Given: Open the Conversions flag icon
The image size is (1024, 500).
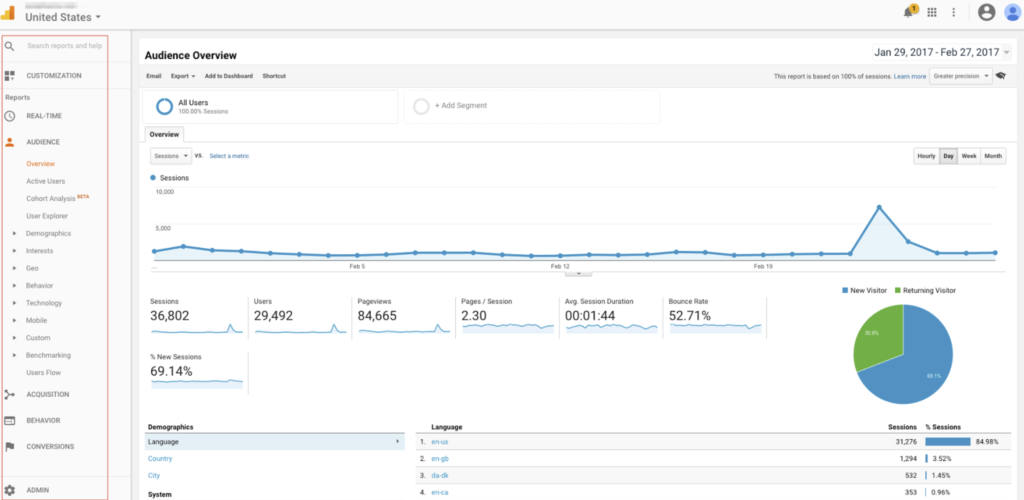Looking at the screenshot, I should [x=10, y=446].
